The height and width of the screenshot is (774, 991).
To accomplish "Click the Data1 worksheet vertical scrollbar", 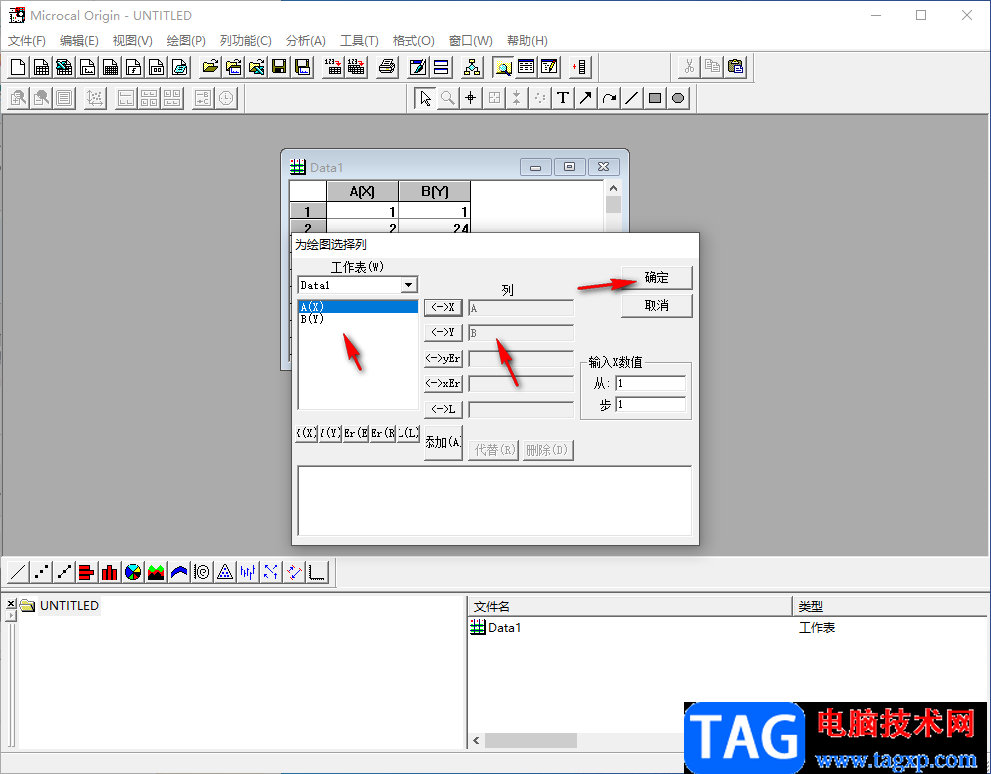I will pos(613,207).
